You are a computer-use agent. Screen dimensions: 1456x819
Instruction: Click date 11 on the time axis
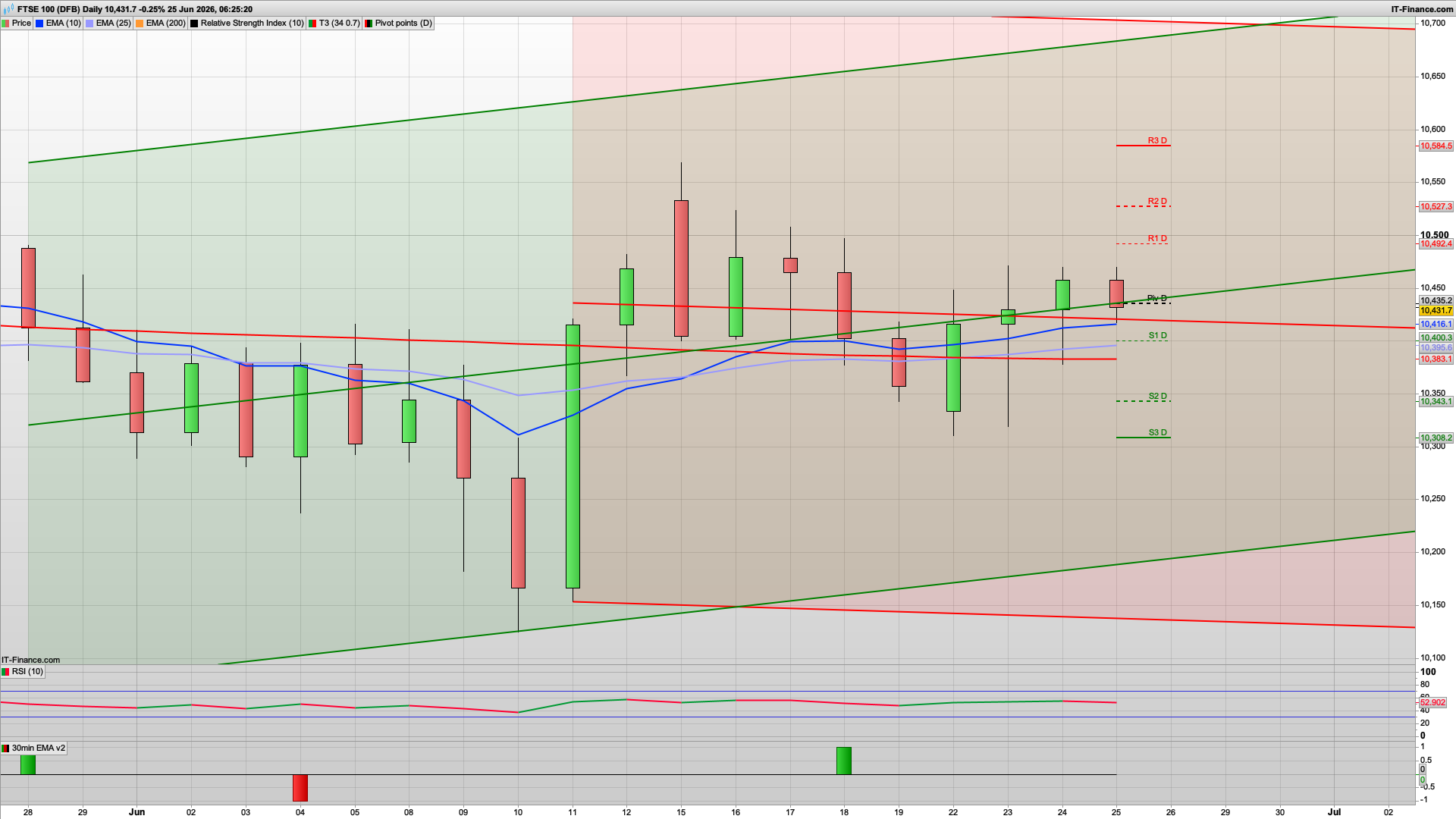573,812
